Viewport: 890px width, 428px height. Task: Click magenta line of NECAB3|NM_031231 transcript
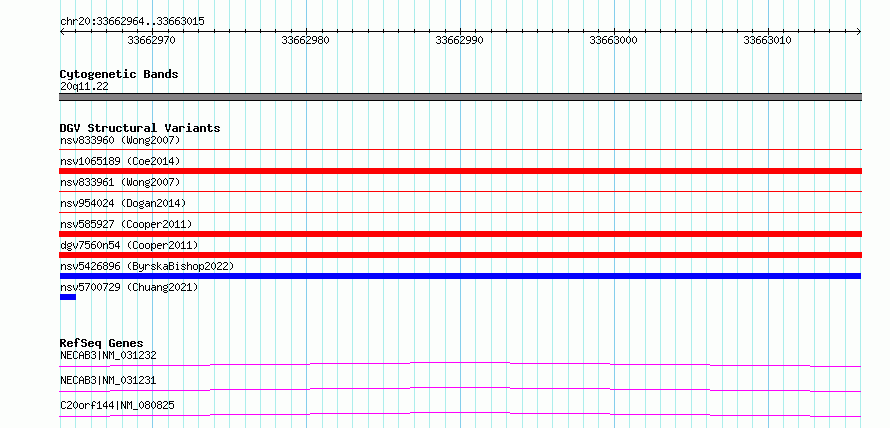(x=460, y=389)
